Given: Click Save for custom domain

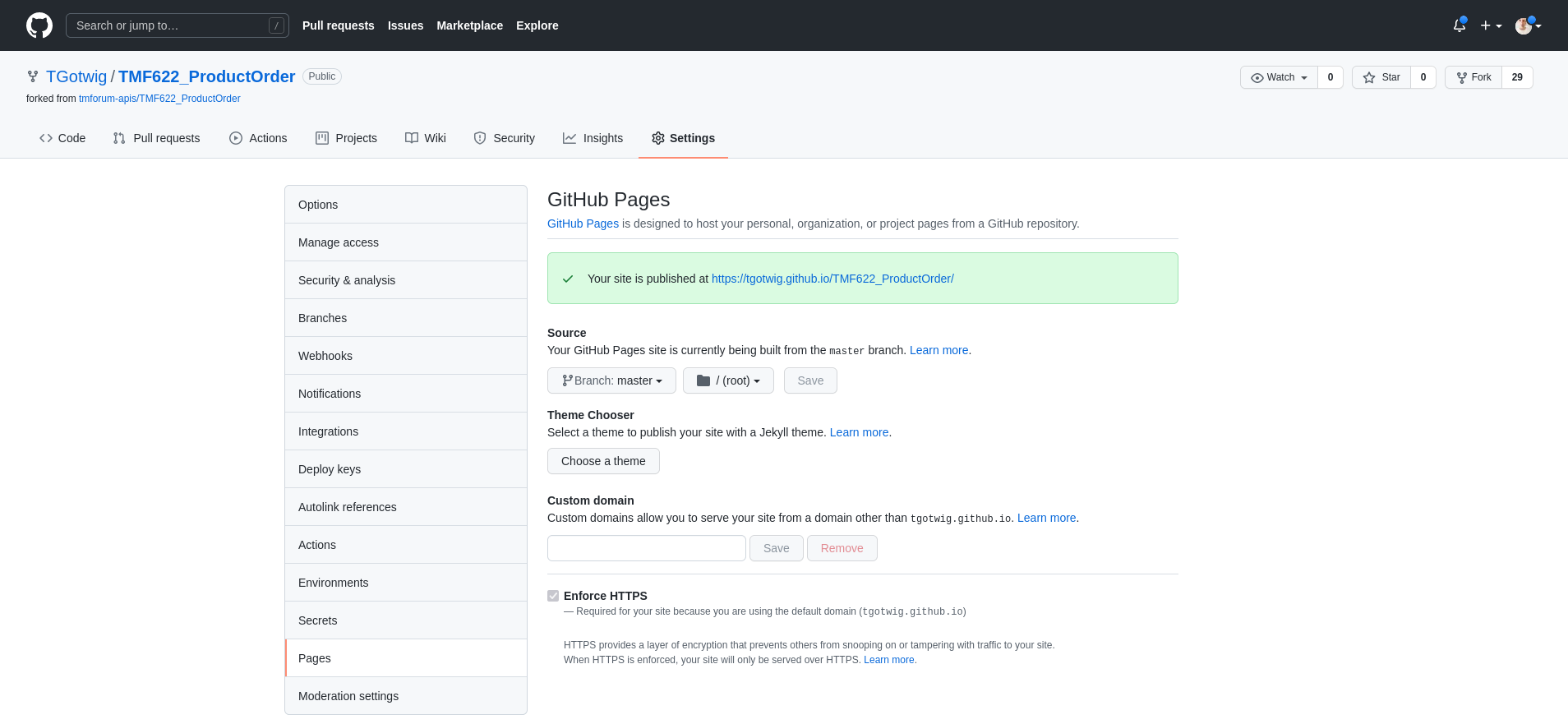Looking at the screenshot, I should [x=776, y=548].
